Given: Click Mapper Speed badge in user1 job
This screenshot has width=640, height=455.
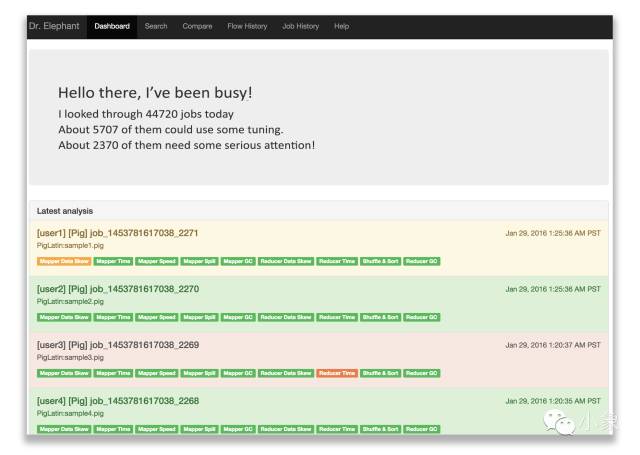Looking at the screenshot, I should 157,261.
